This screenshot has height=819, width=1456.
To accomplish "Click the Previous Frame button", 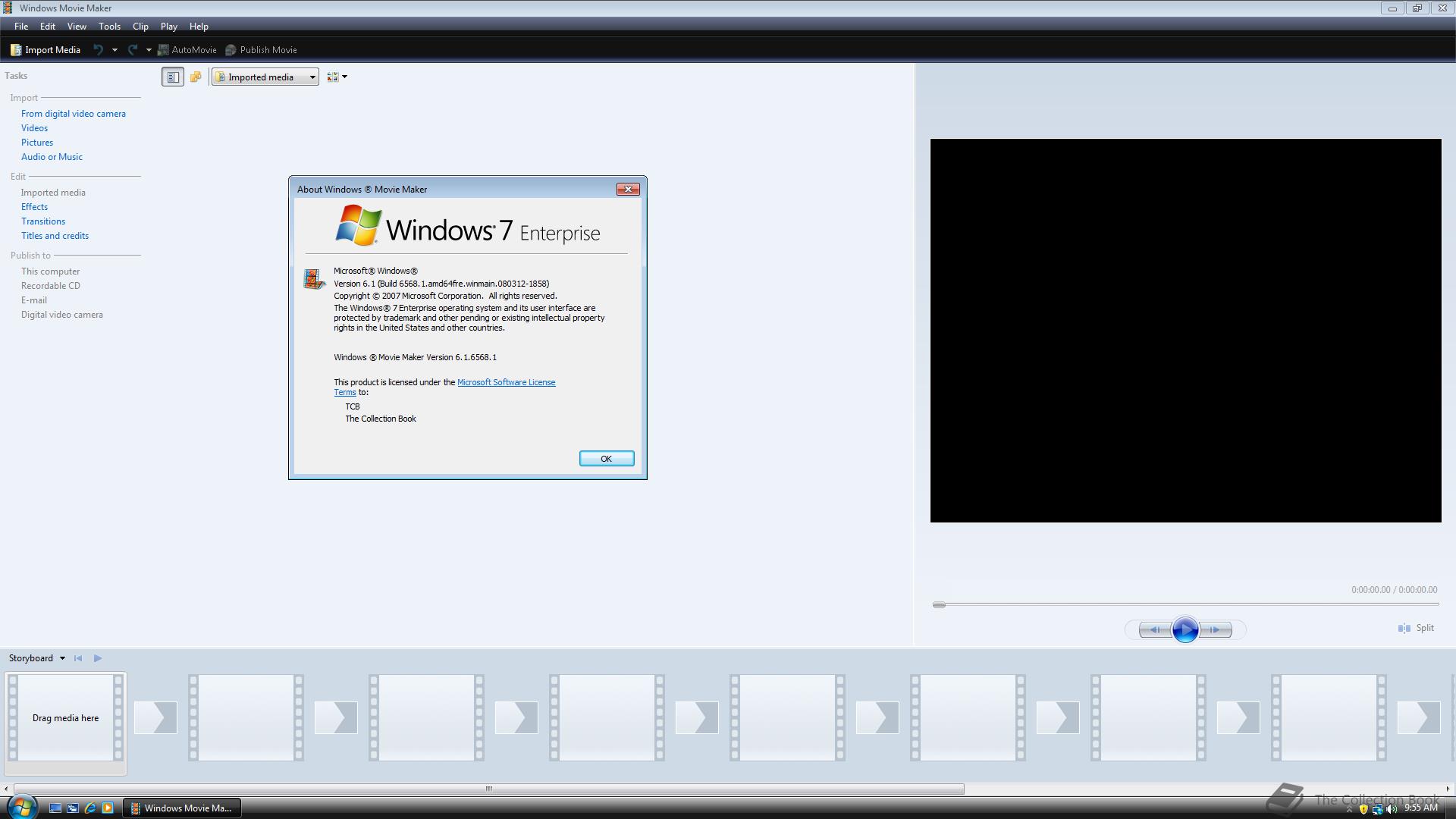I will coord(1154,629).
